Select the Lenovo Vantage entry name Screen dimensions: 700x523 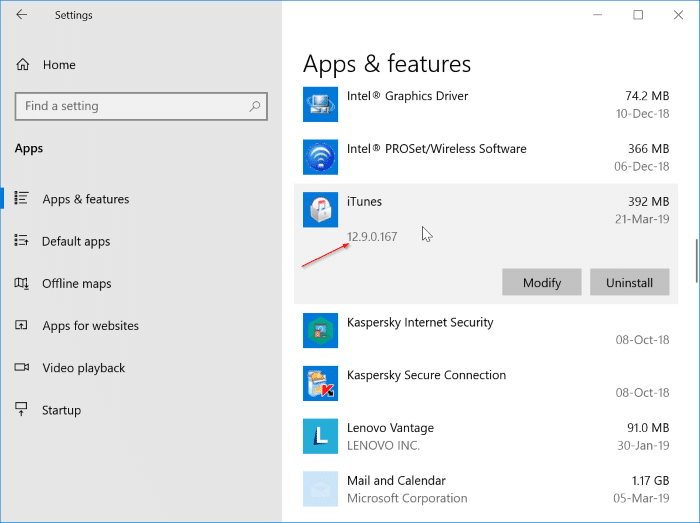pyautogui.click(x=390, y=428)
